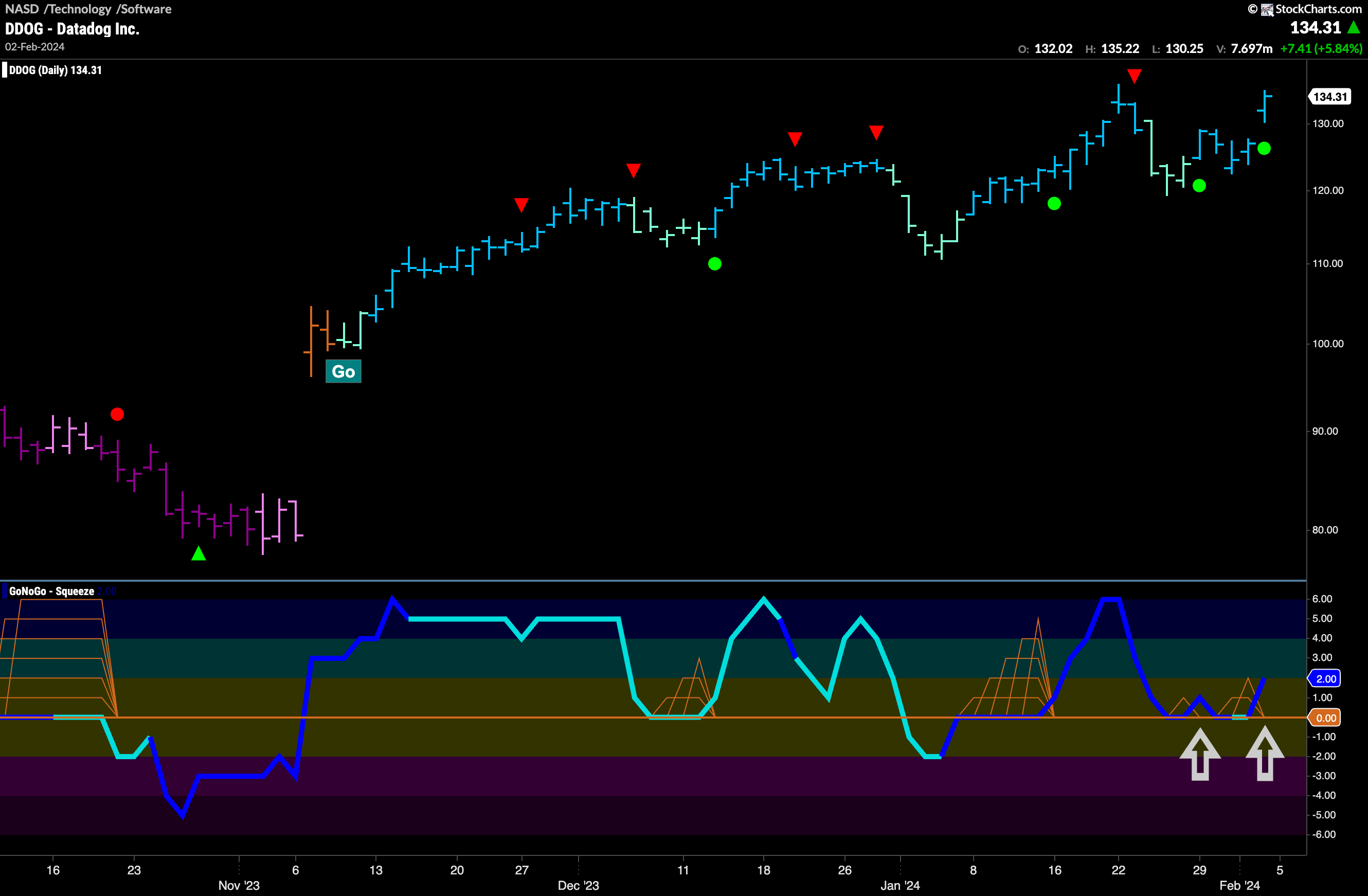Click the +7.41 (+5.84%) change value
This screenshot has width=1368, height=896.
(1321, 49)
